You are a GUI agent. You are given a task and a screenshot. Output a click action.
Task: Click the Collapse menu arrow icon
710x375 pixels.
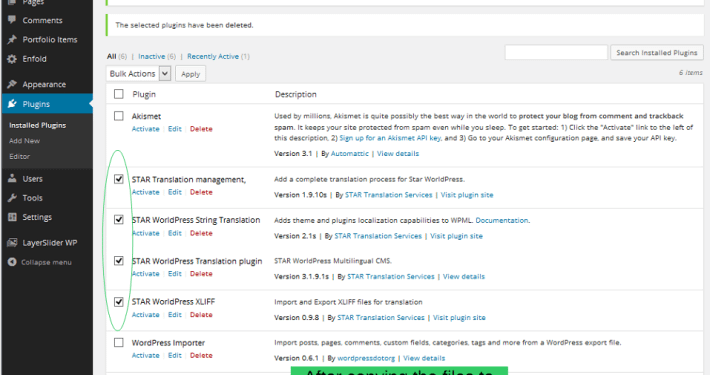coord(12,262)
